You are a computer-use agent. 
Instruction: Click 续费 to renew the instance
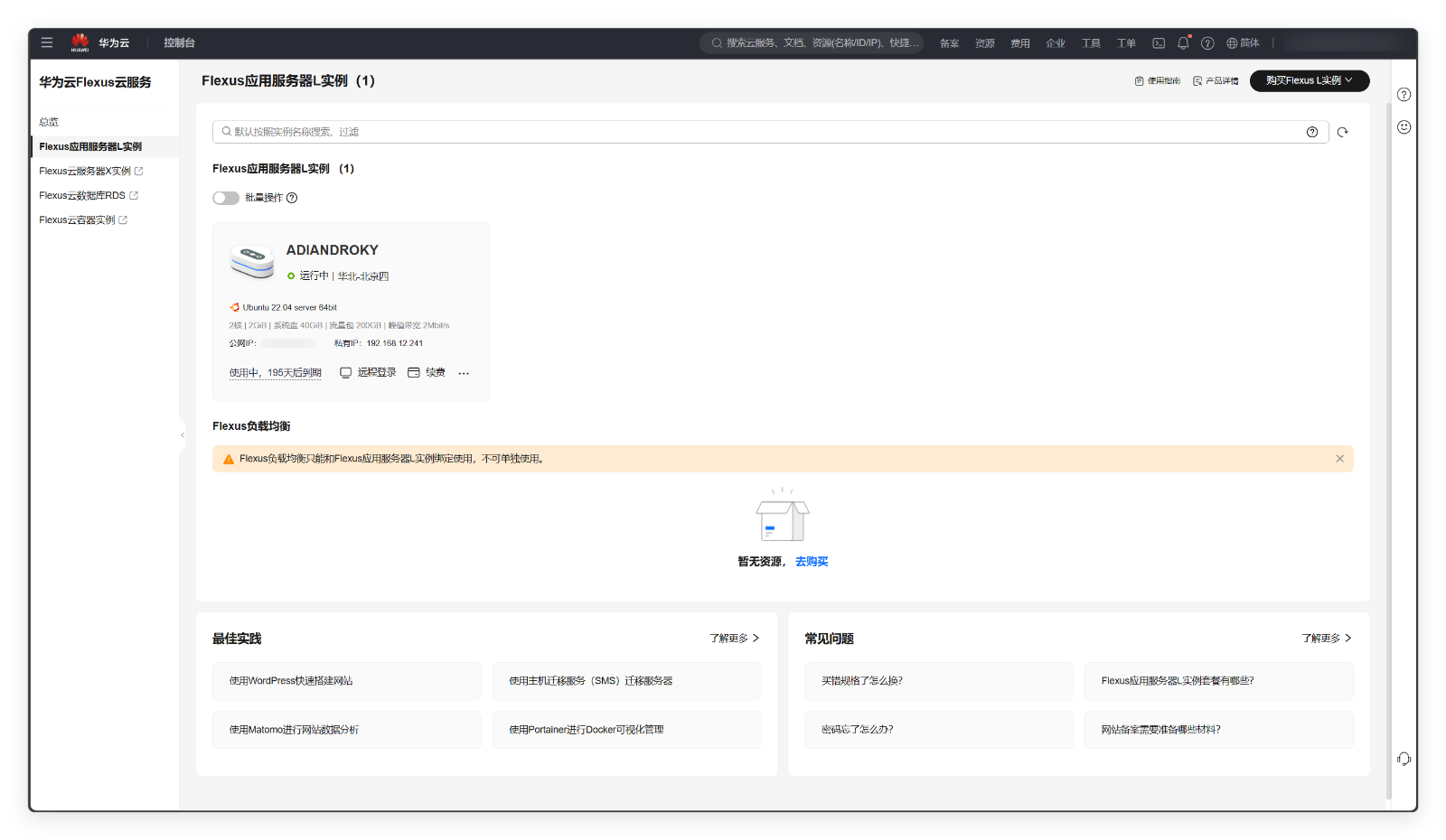tap(427, 372)
